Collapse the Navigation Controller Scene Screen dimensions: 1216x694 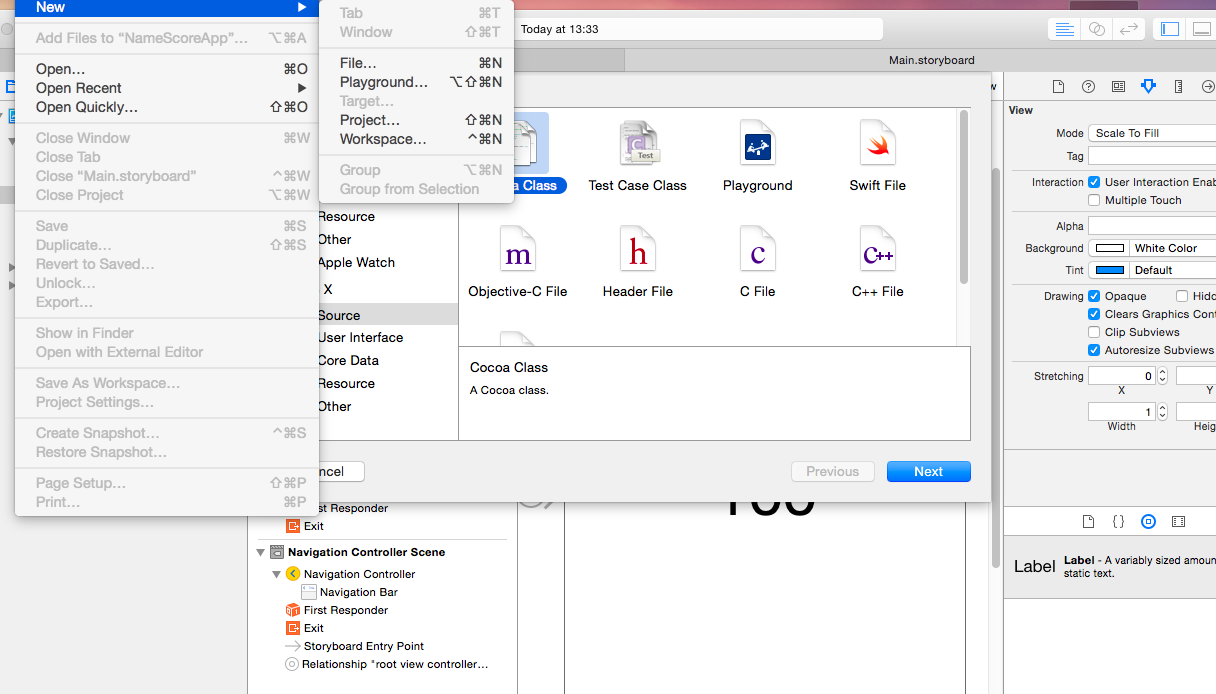click(x=260, y=551)
